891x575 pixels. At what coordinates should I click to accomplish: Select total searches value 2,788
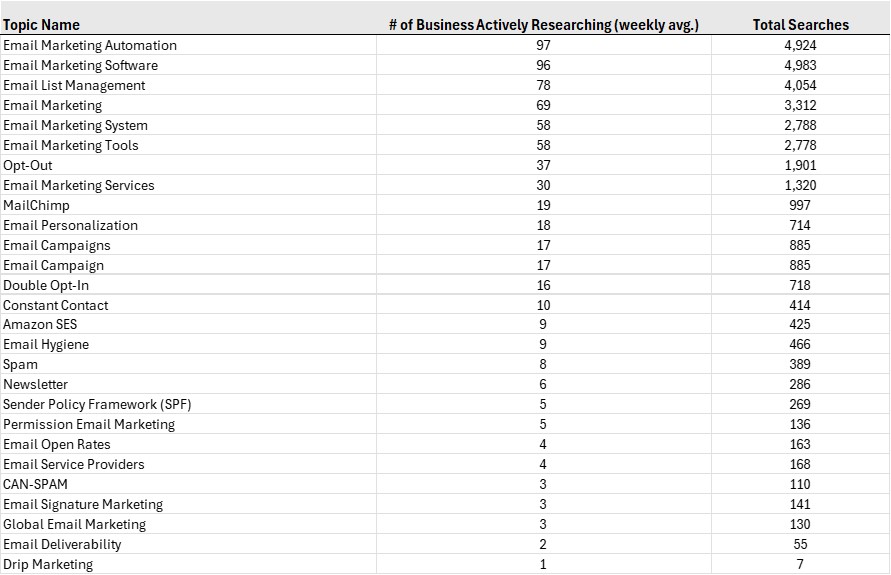(800, 126)
